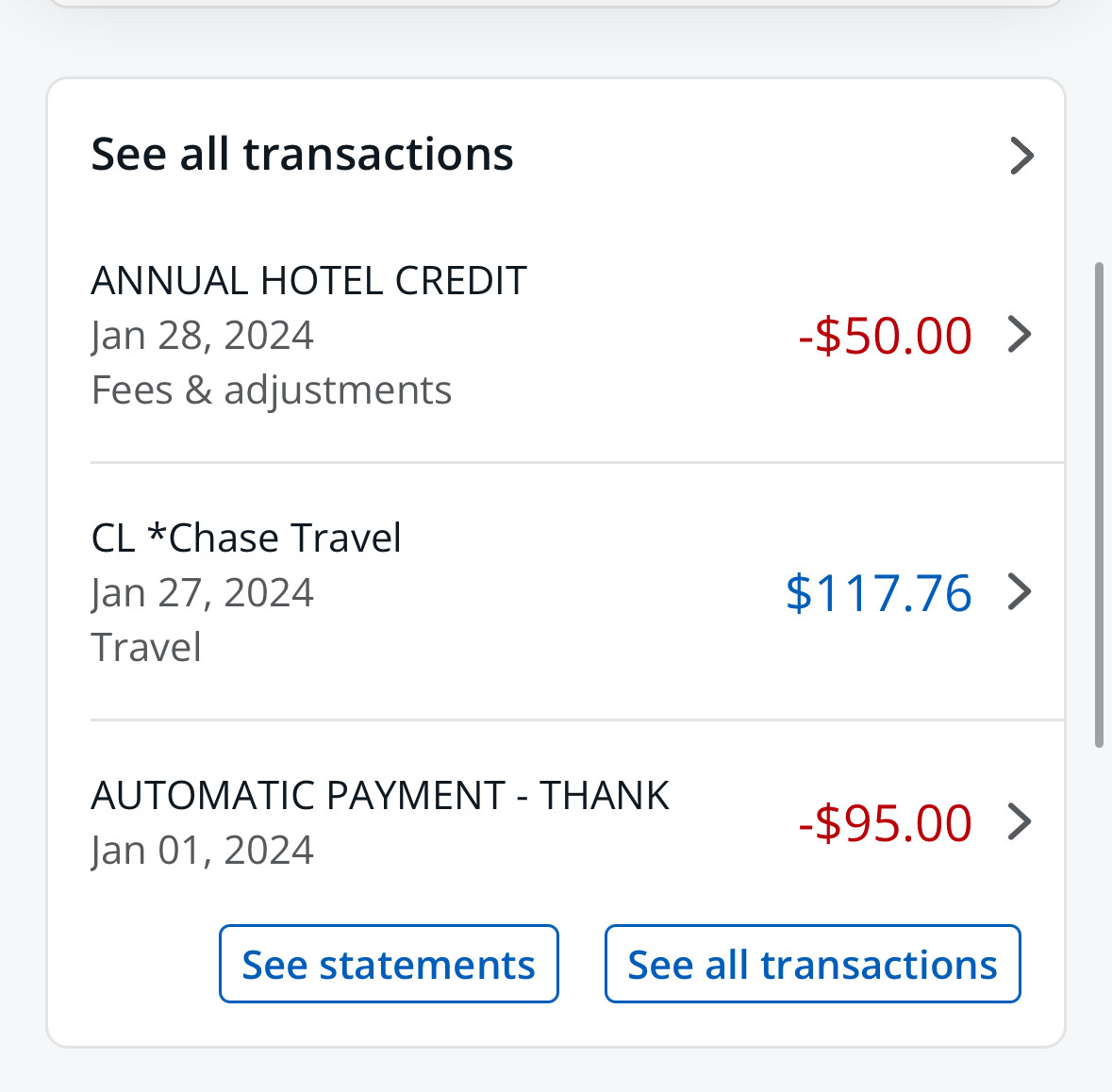This screenshot has height=1092, width=1112.
Task: Click the See all transactions button
Action: (812, 965)
